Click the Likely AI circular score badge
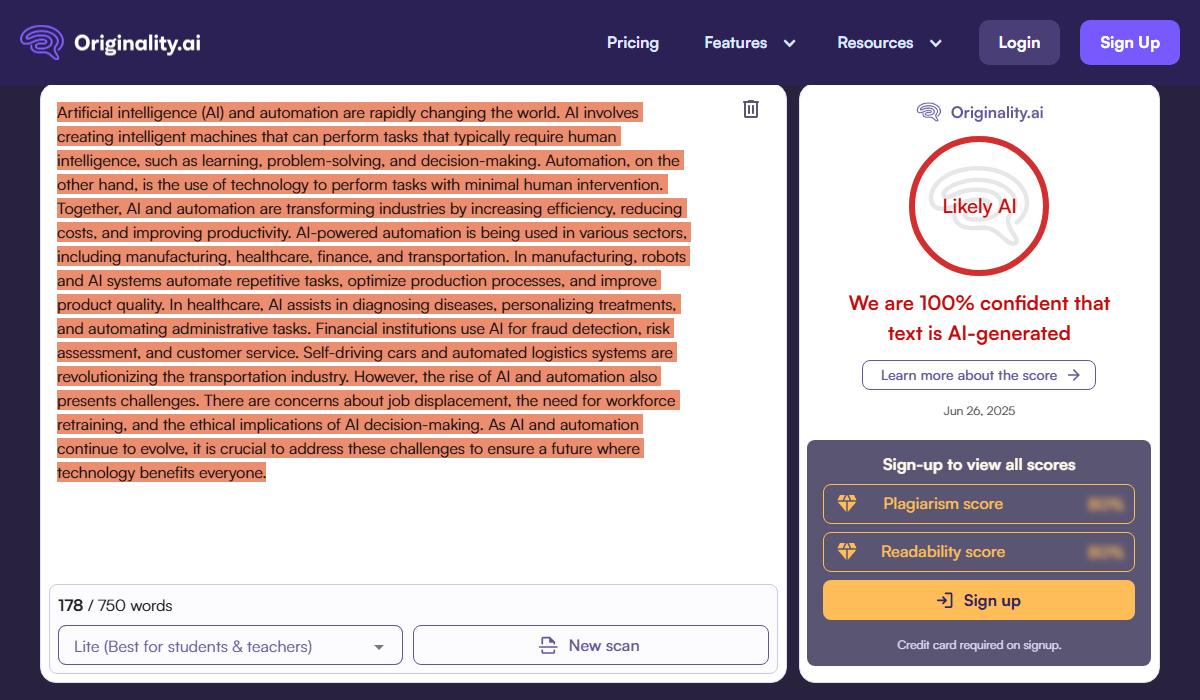The image size is (1200, 700). click(979, 206)
